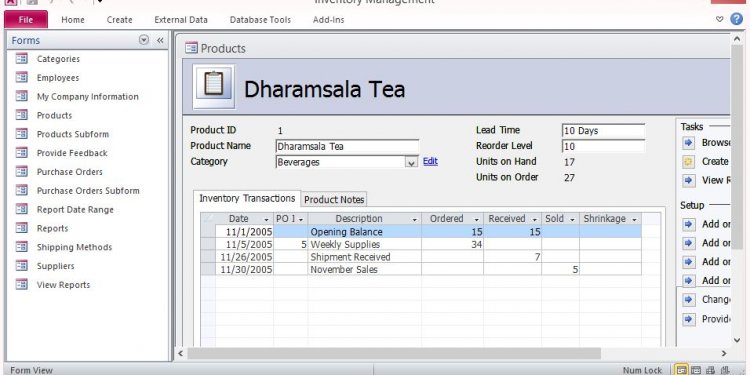The width and height of the screenshot is (750, 375).
Task: Switch to Layout View in status bar
Action: tap(710, 370)
